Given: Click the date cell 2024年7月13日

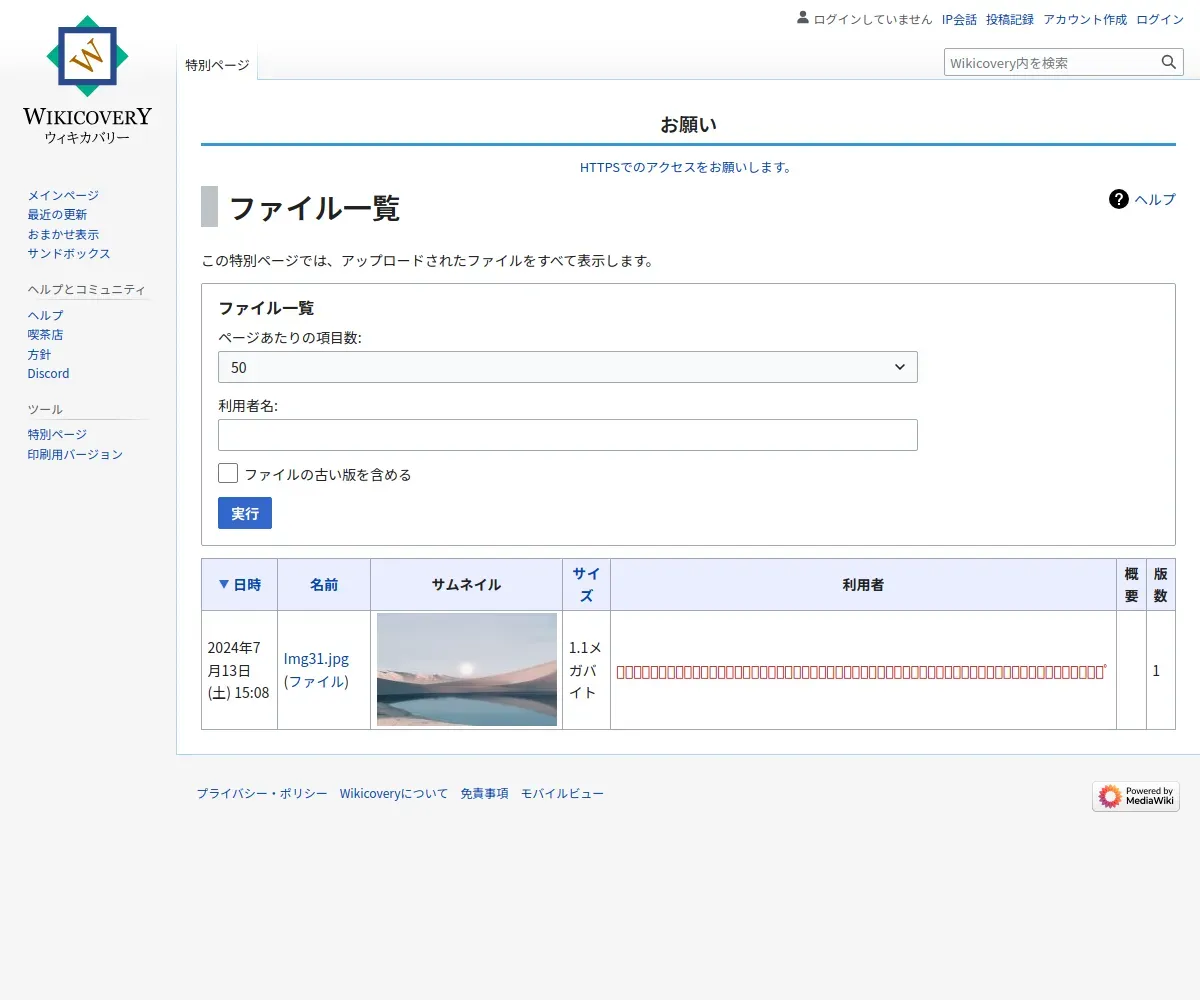Looking at the screenshot, I should (239, 670).
